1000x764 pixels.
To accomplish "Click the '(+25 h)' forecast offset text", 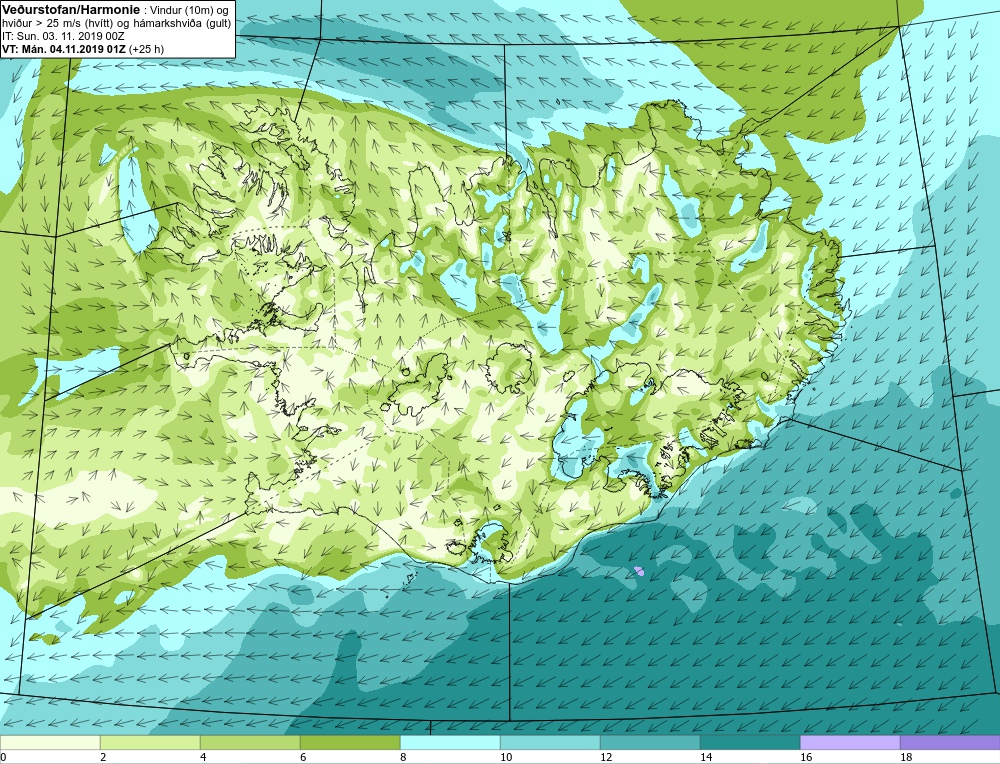I will tap(146, 48).
